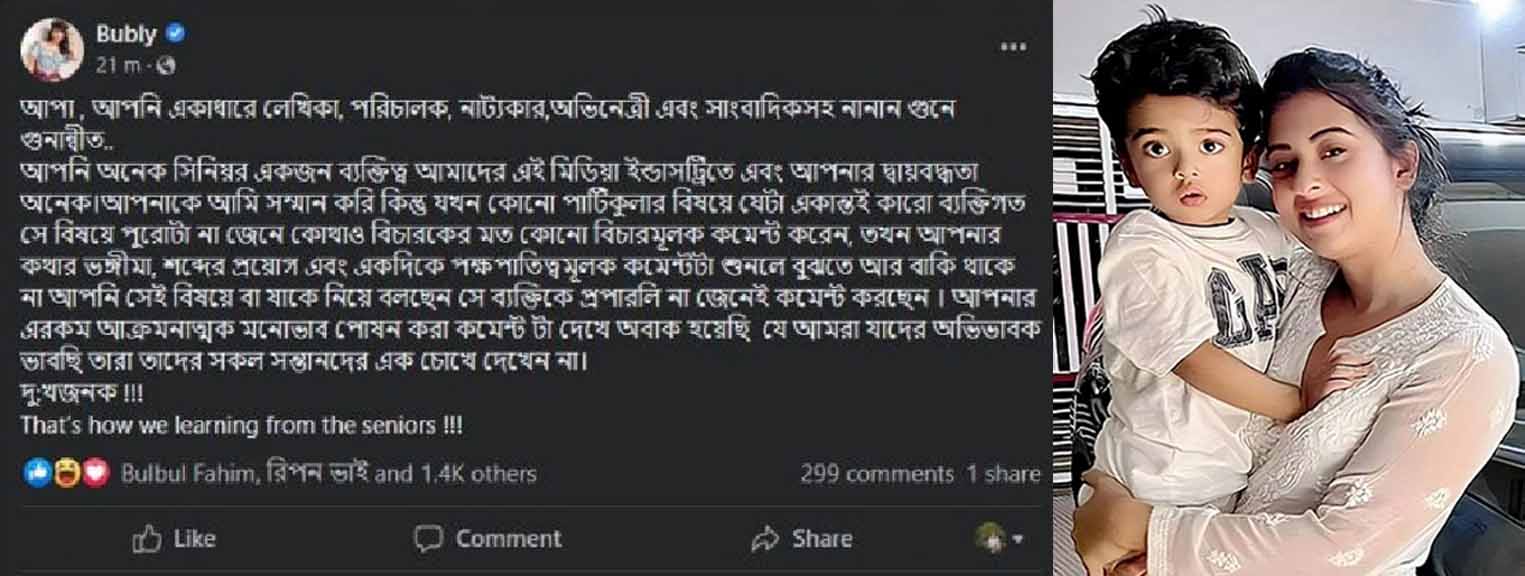Image resolution: width=1525 pixels, height=576 pixels.
Task: Open the three-dot post options menu
Action: 1015,46
